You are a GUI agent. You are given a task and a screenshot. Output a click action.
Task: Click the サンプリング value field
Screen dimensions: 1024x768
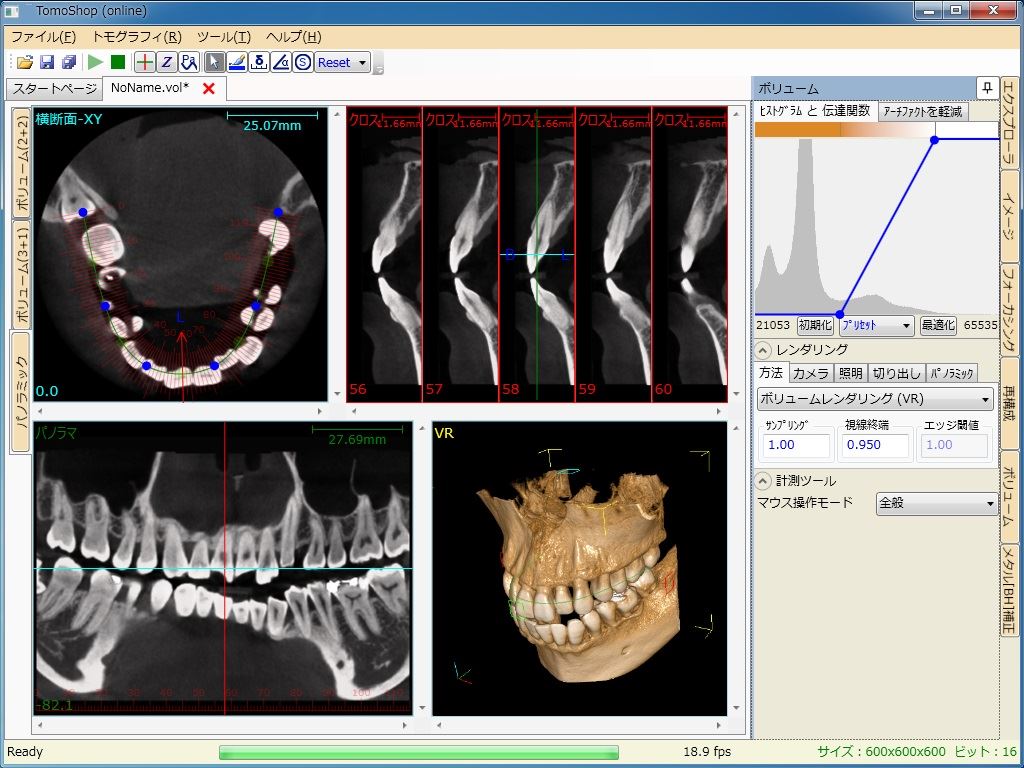pos(795,445)
